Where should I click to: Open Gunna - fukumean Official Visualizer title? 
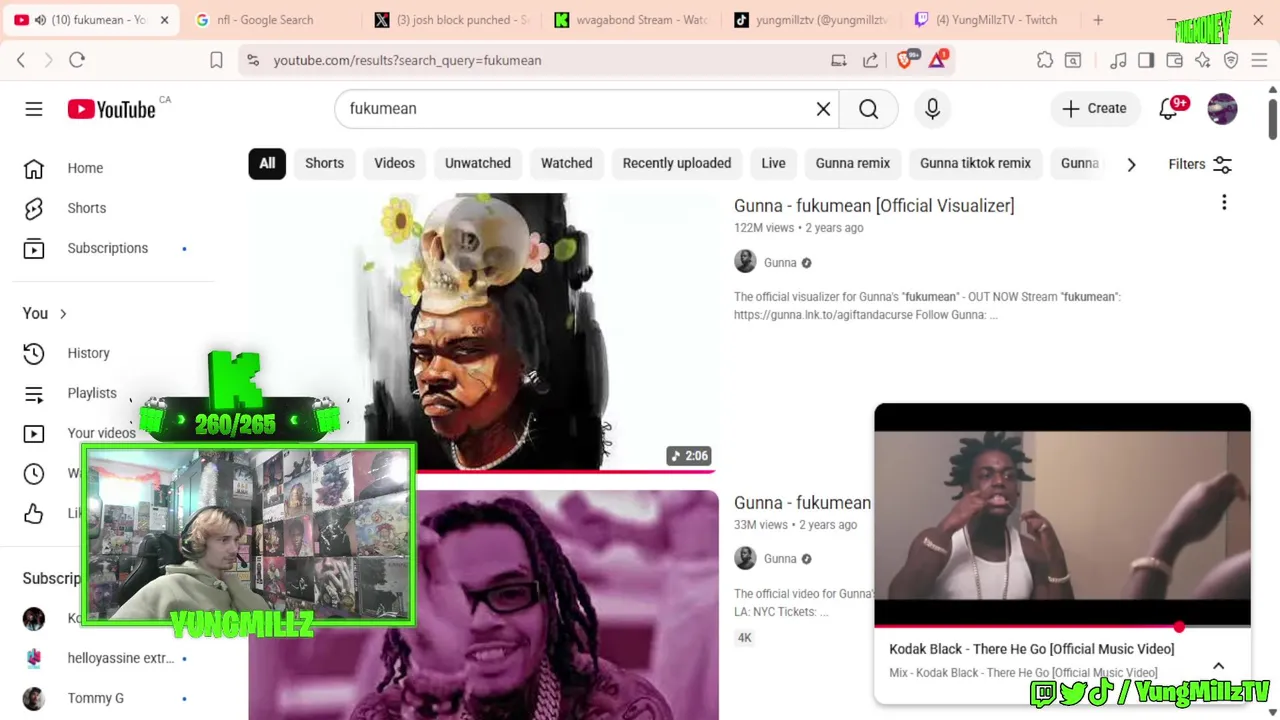[874, 205]
